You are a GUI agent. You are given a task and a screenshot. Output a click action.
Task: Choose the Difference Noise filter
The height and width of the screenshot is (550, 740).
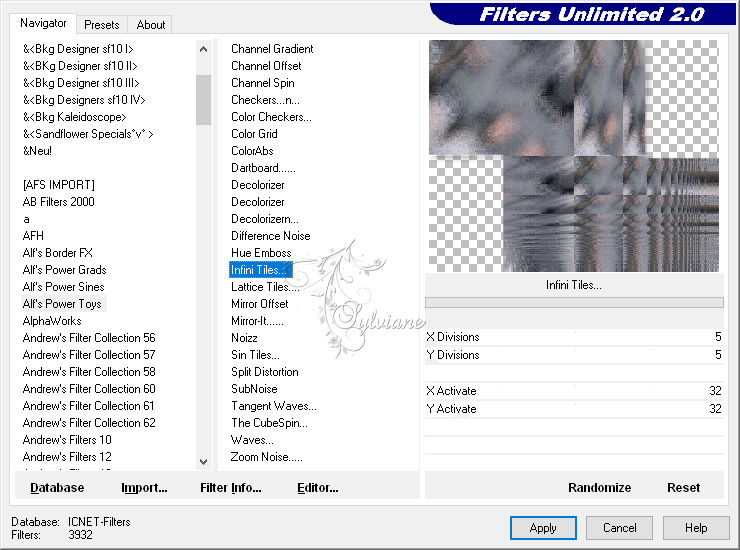(271, 236)
